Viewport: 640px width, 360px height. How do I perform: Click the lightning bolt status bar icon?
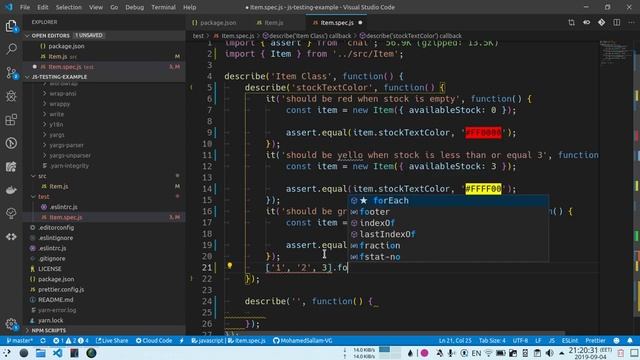(x=182, y=340)
